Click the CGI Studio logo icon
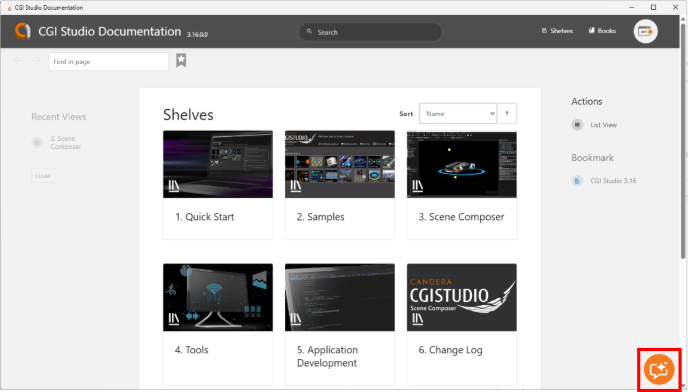Image resolution: width=688 pixels, height=392 pixels. point(23,31)
